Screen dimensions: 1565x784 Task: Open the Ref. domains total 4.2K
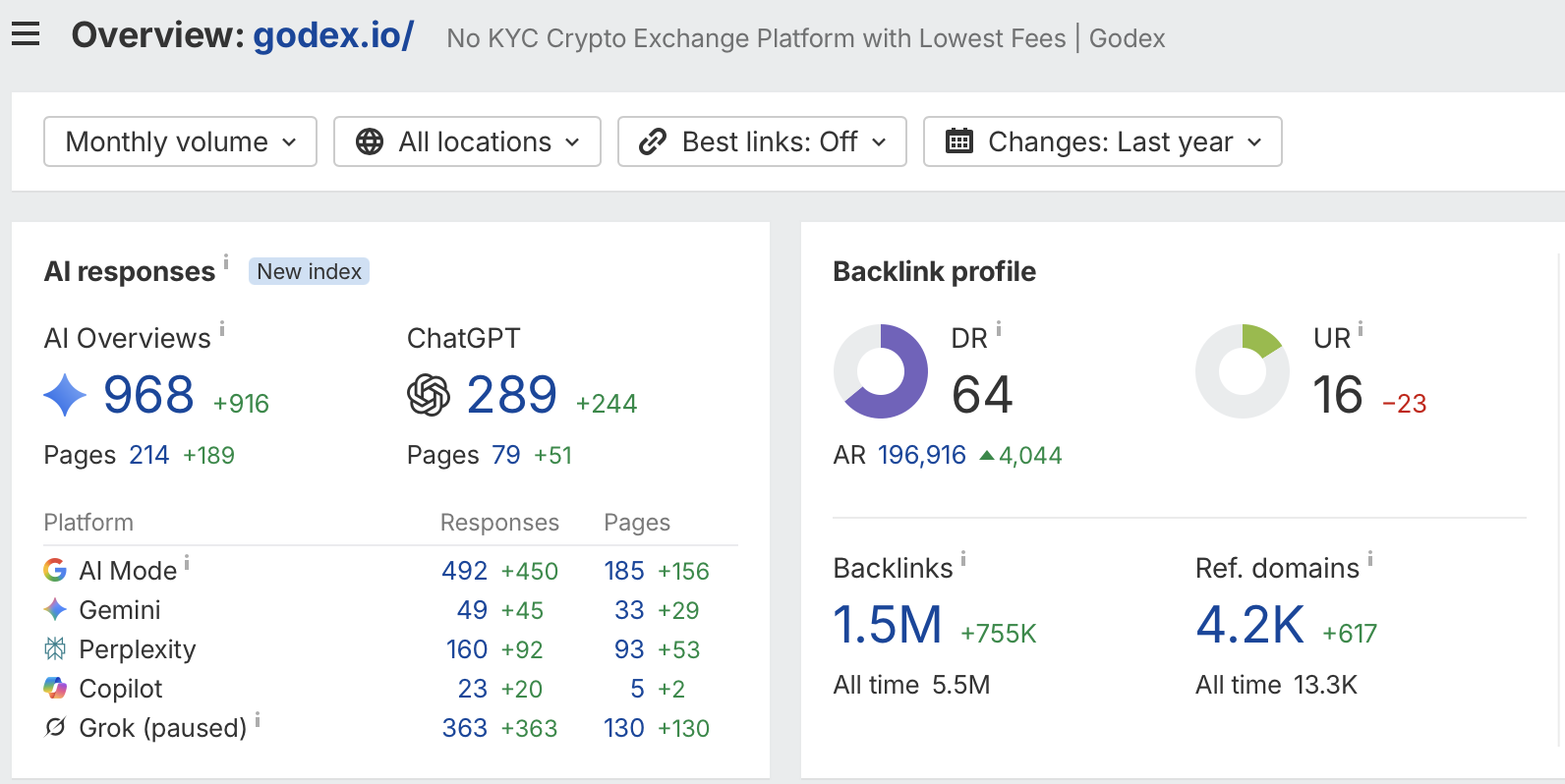(x=1250, y=625)
